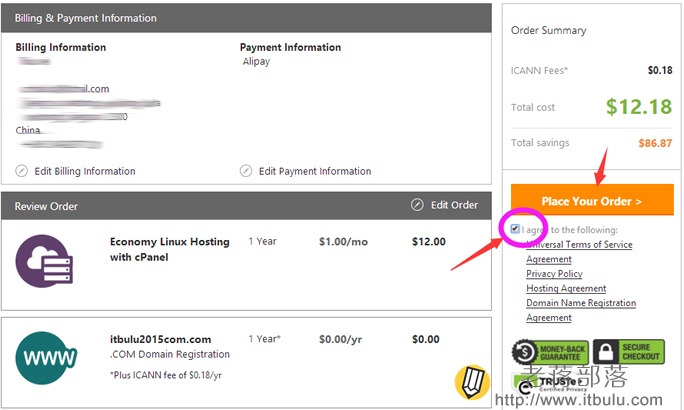Image resolution: width=684 pixels, height=410 pixels.
Task: Open the Domain Name Registration Agreement link
Action: click(581, 310)
